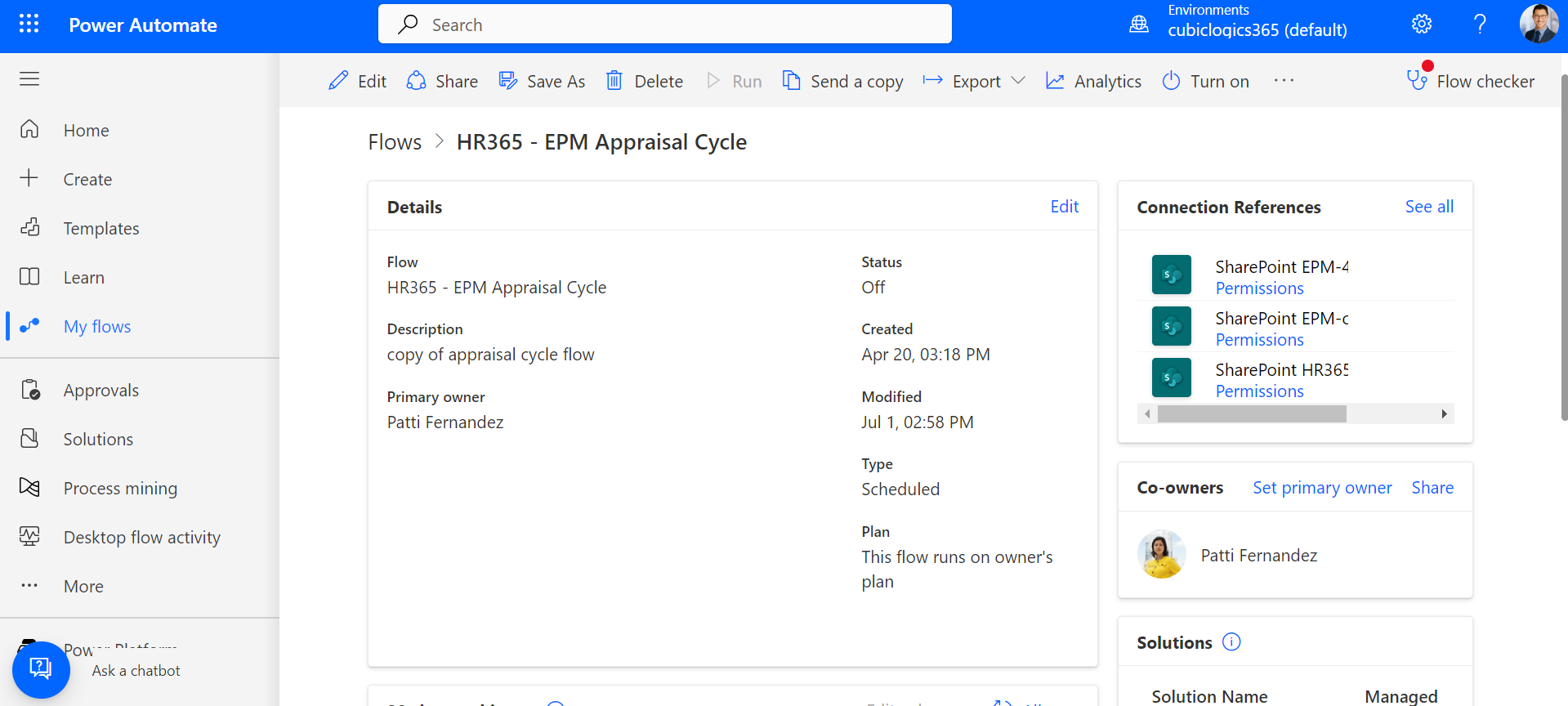
Task: Click the Learn book icon
Action: pyautogui.click(x=29, y=276)
